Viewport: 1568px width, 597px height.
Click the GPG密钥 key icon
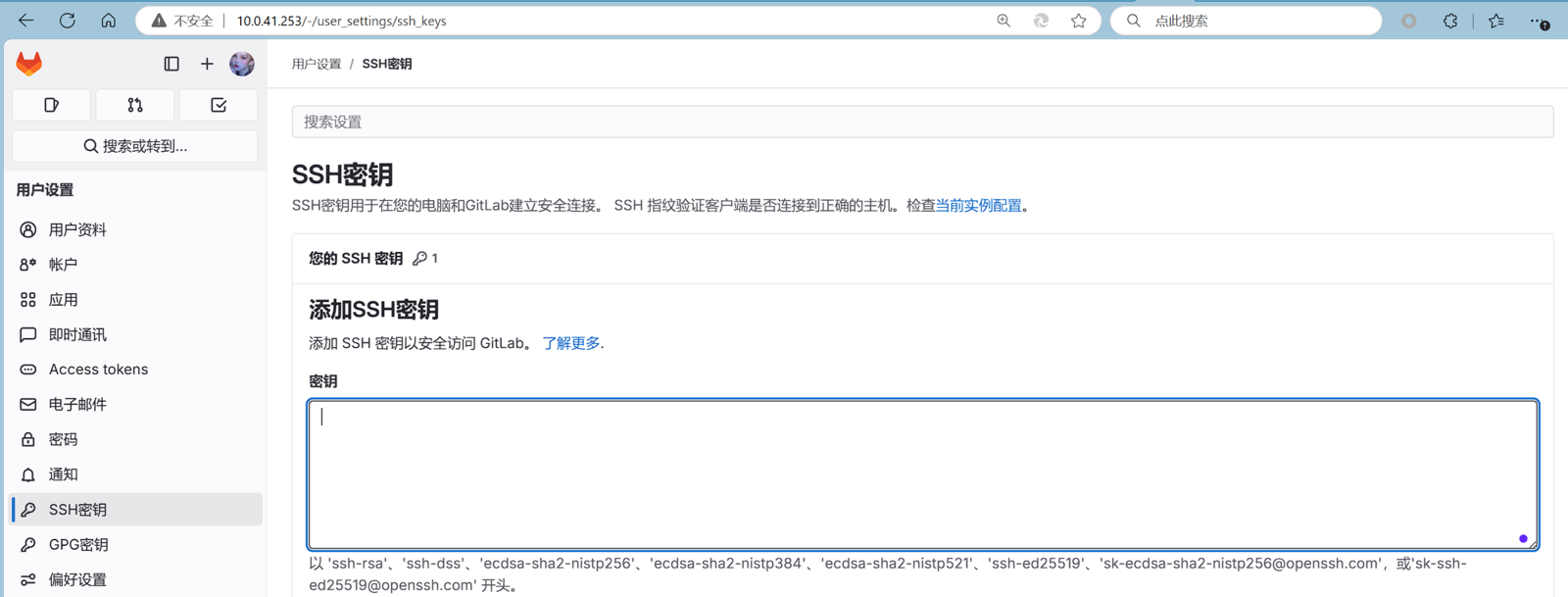28,545
